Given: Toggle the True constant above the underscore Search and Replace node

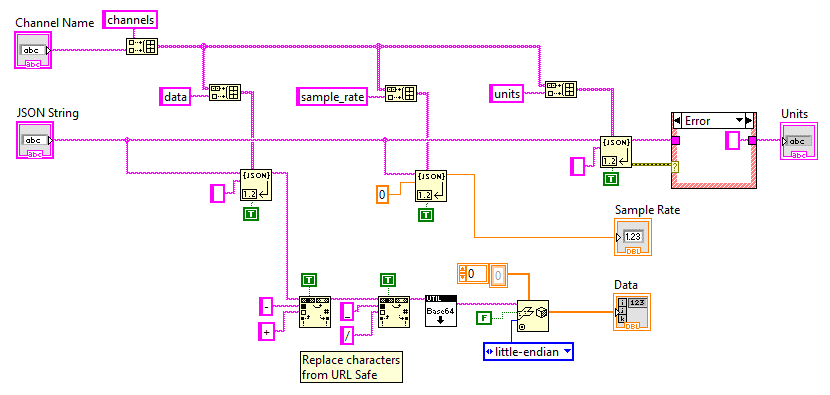Looking at the screenshot, I should 389,280.
